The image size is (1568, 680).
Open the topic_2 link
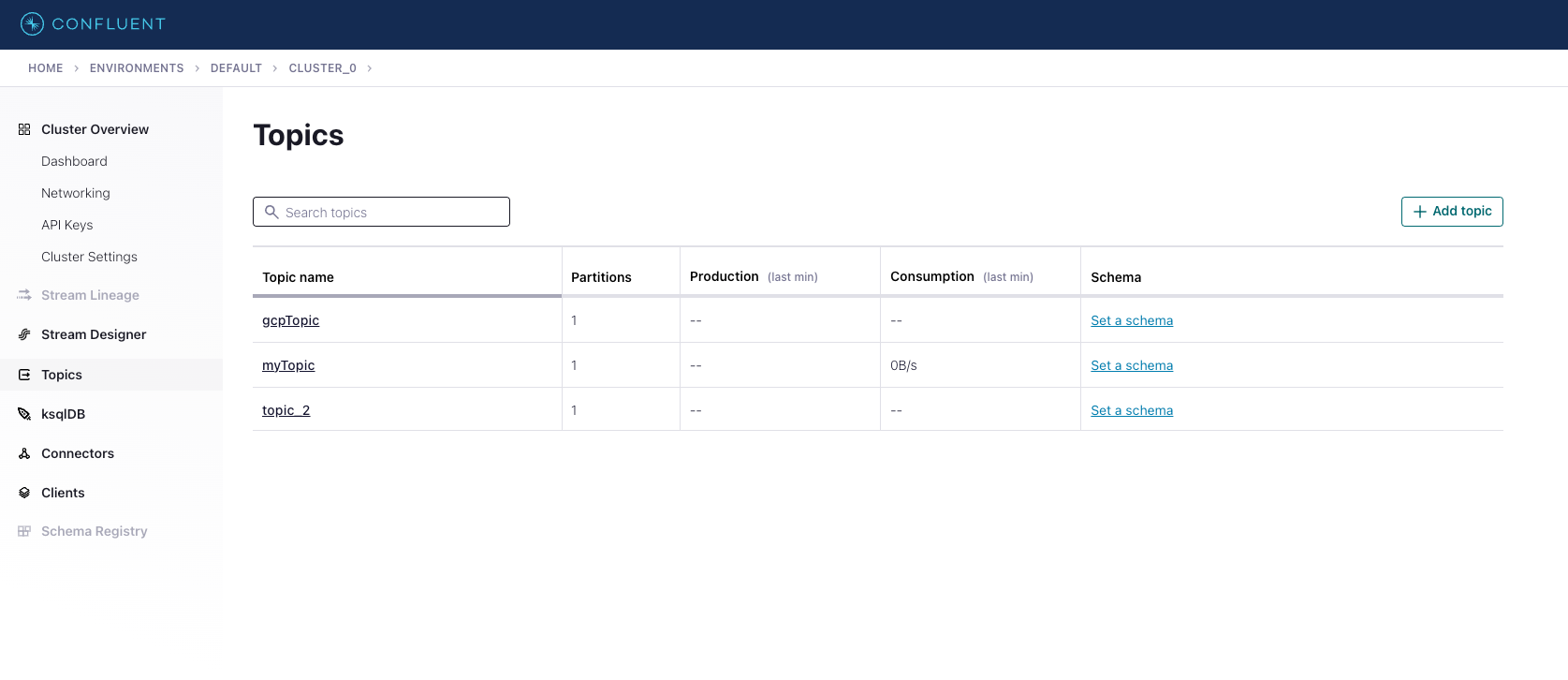(286, 410)
